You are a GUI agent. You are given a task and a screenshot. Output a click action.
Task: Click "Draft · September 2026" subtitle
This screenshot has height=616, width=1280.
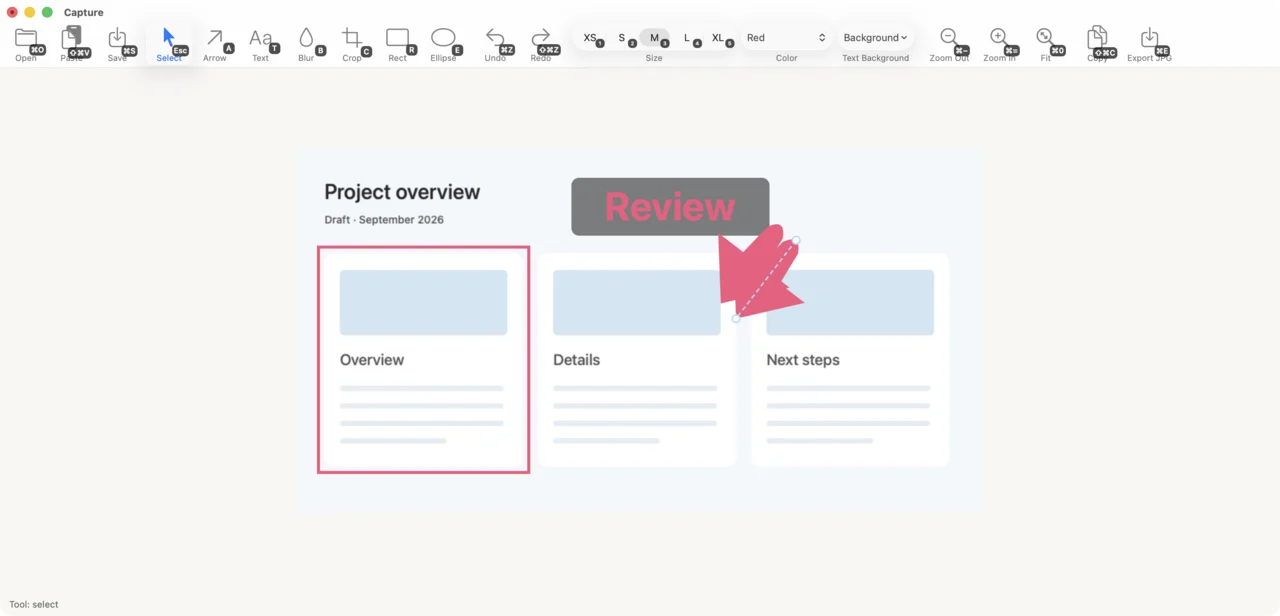(384, 220)
